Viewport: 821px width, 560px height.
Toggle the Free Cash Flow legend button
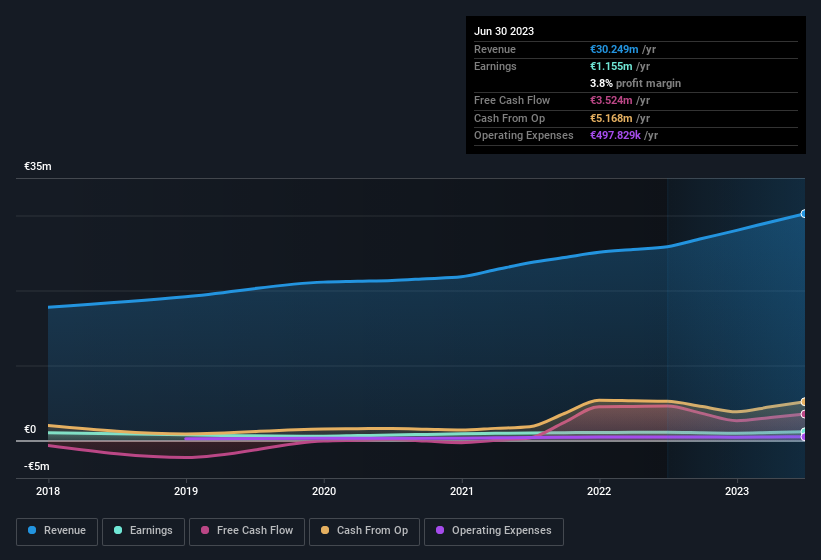click(x=247, y=531)
